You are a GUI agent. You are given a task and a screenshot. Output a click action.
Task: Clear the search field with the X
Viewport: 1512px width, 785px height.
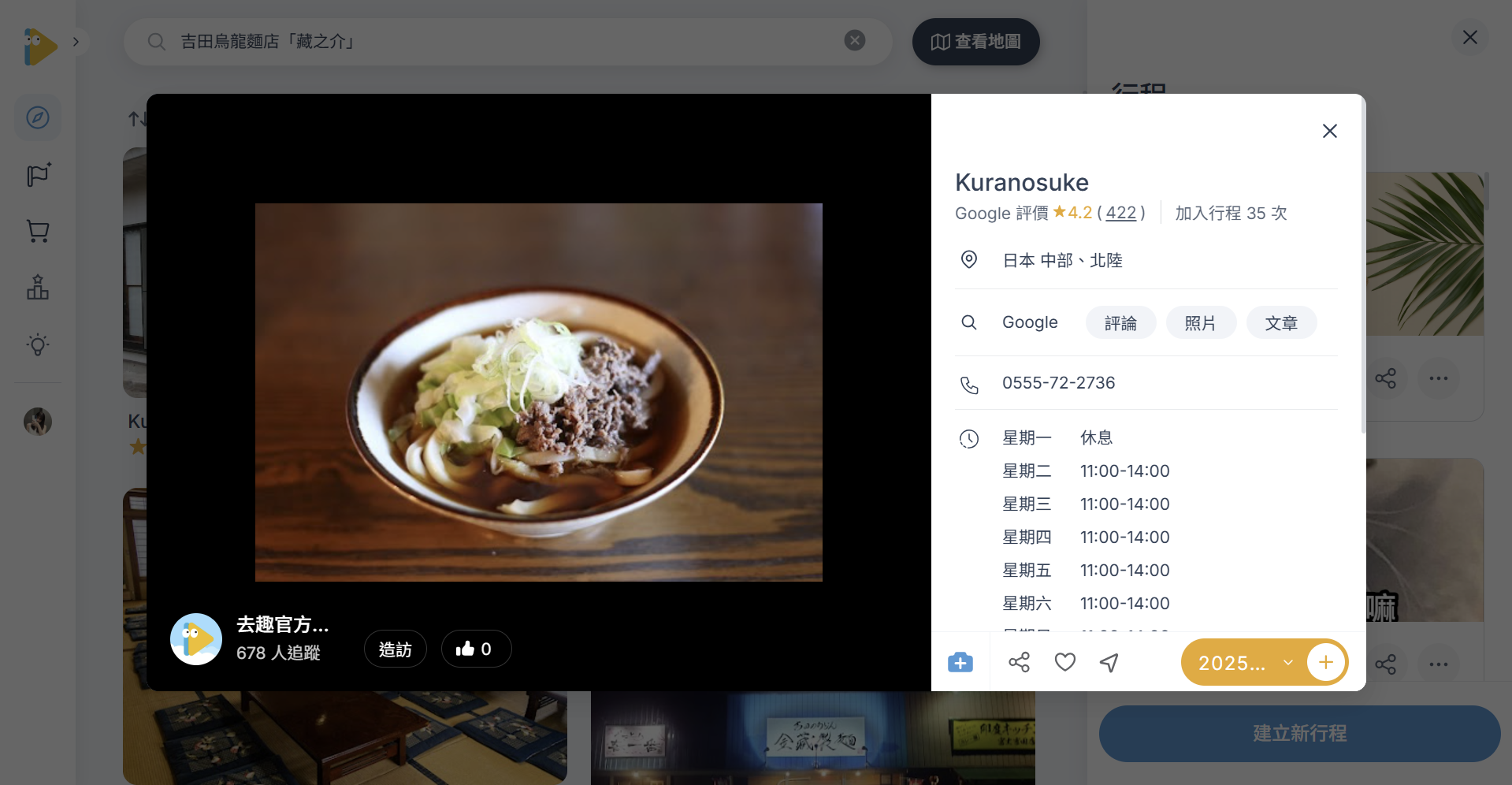pyautogui.click(x=855, y=40)
